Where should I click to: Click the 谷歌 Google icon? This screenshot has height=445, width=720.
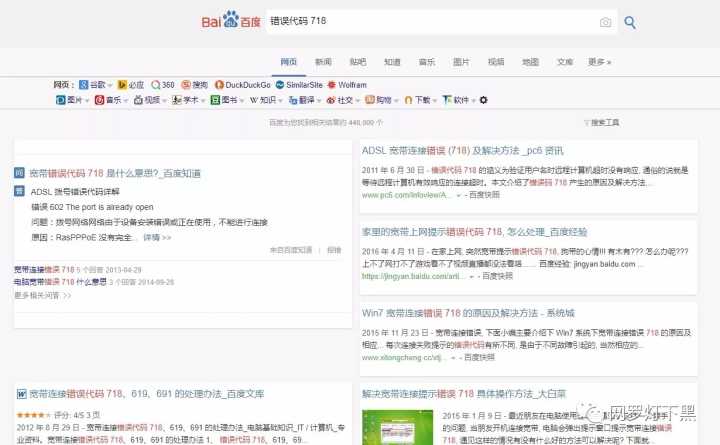84,85
